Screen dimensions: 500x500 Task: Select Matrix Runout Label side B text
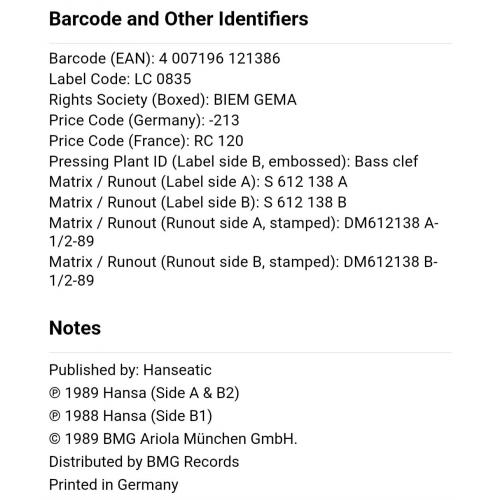tap(198, 202)
